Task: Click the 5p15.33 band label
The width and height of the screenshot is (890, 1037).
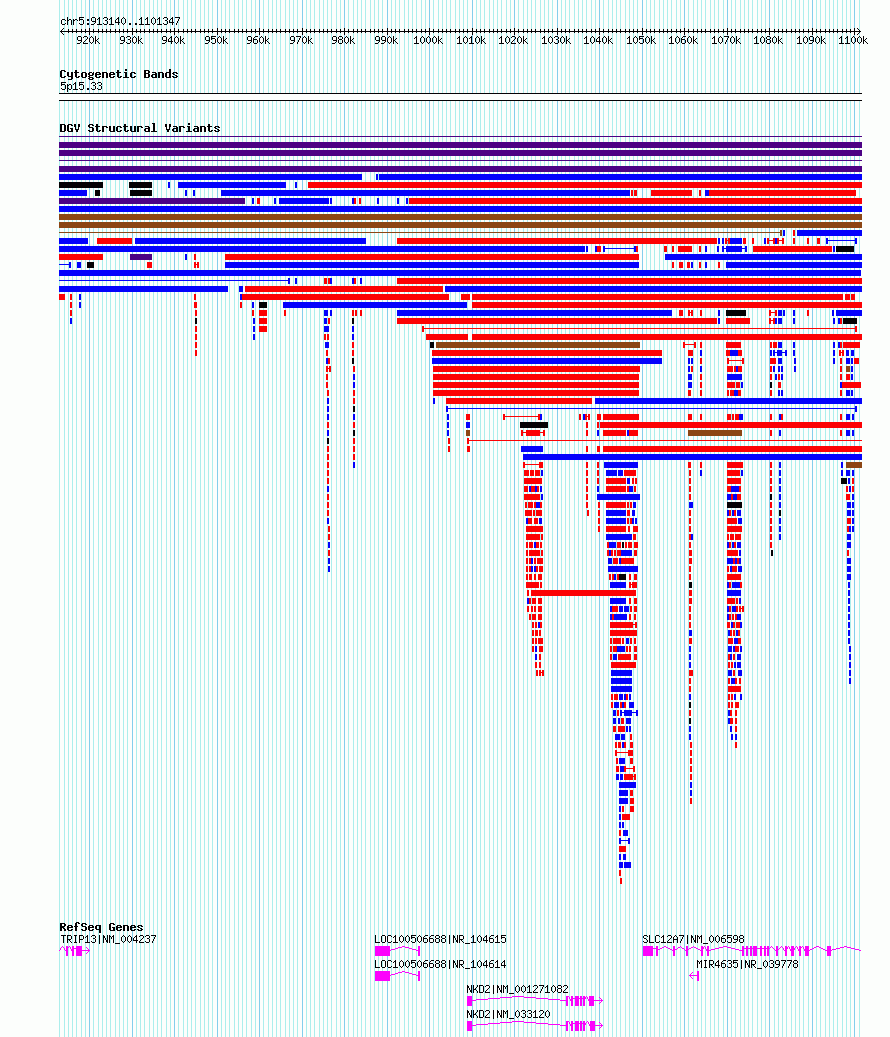Action: coord(81,87)
